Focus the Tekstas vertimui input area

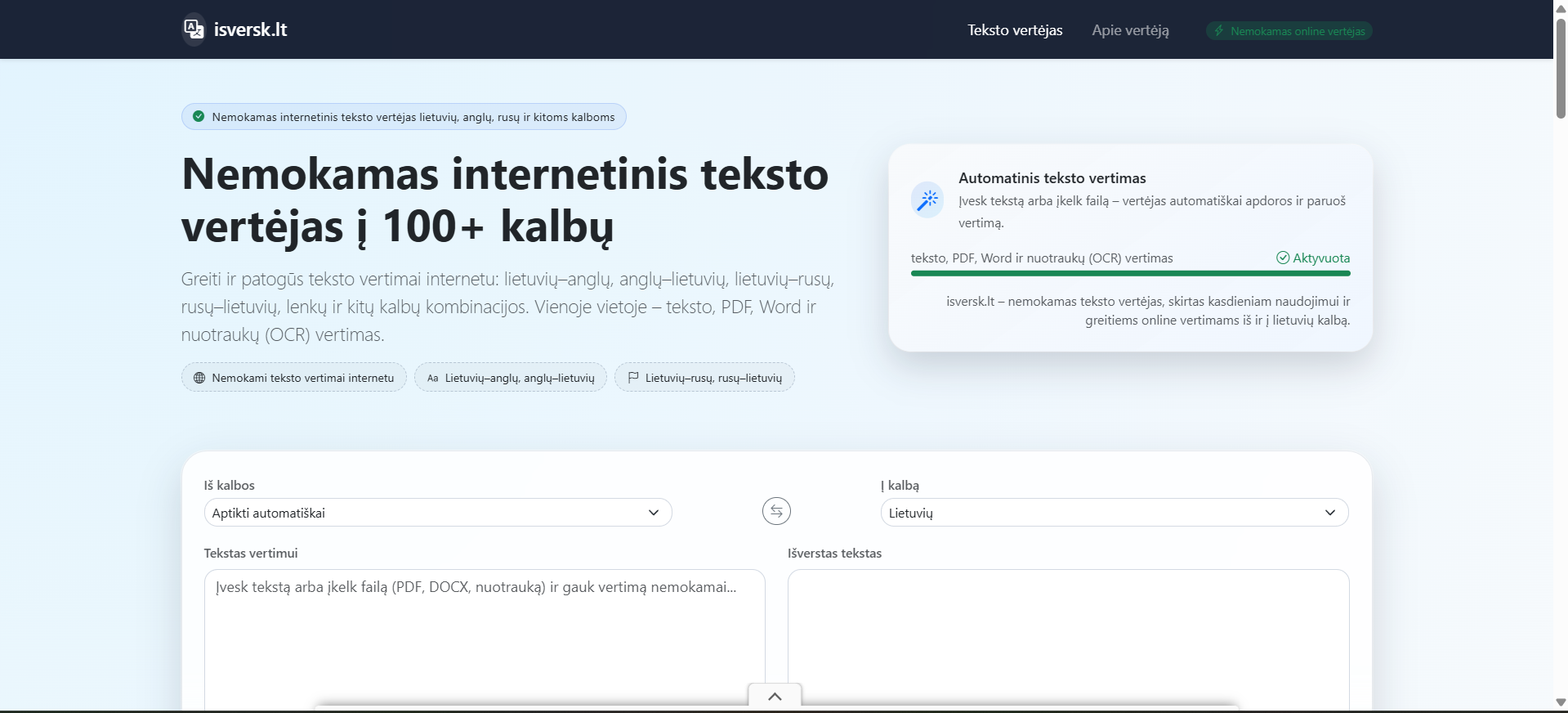click(x=485, y=639)
